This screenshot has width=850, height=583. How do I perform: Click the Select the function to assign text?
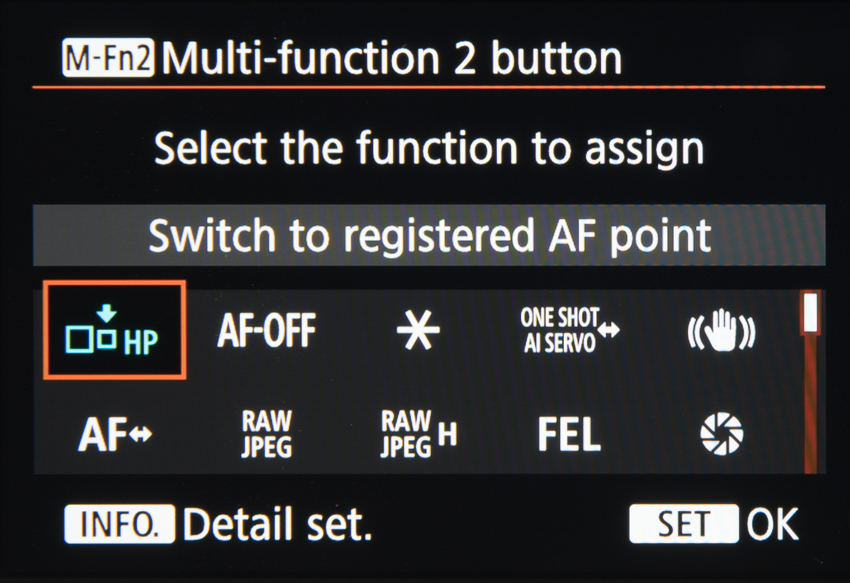(x=429, y=149)
